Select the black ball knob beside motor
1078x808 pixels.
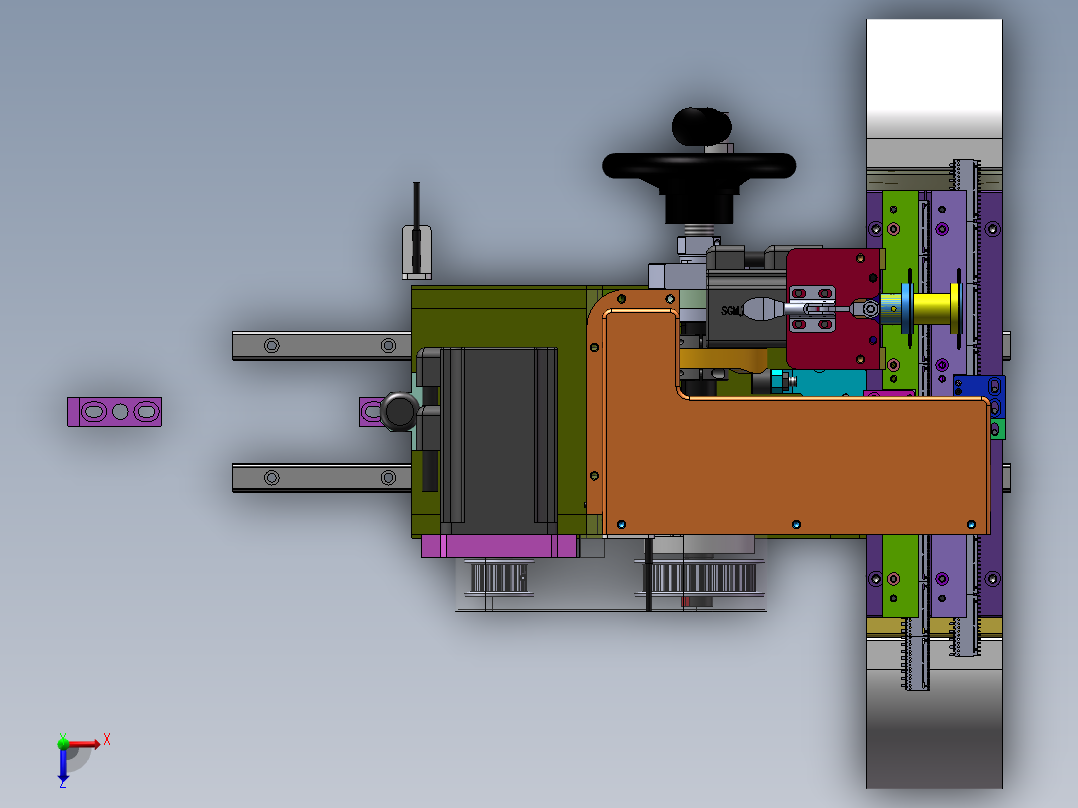point(399,411)
